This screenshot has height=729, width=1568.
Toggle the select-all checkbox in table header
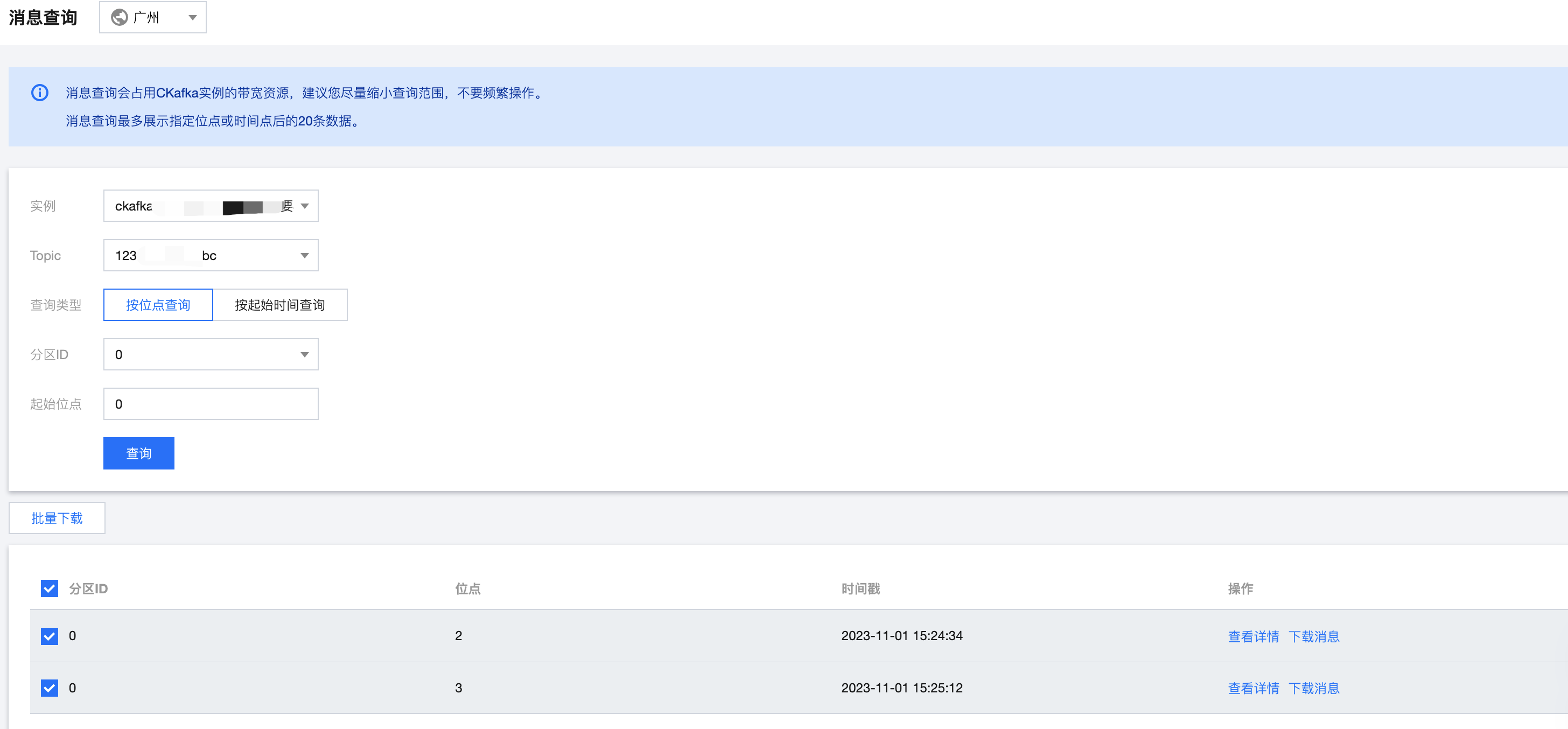click(x=50, y=588)
